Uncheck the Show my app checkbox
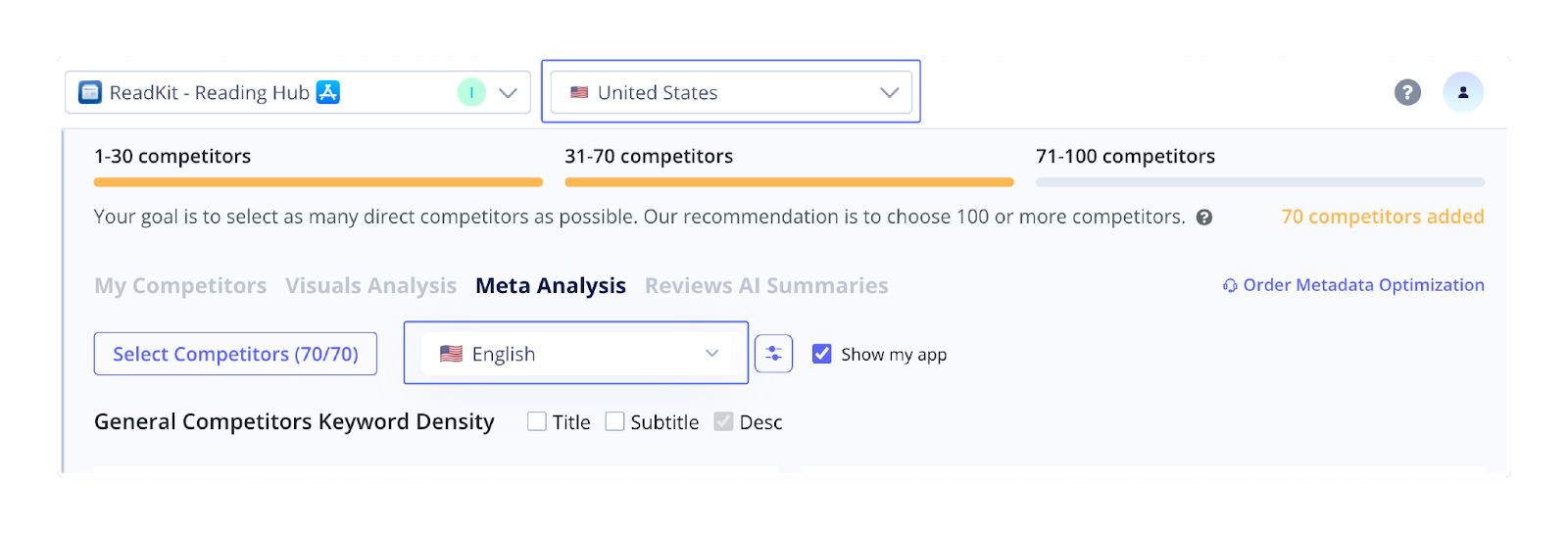Image resolution: width=1568 pixels, height=535 pixels. coord(822,354)
